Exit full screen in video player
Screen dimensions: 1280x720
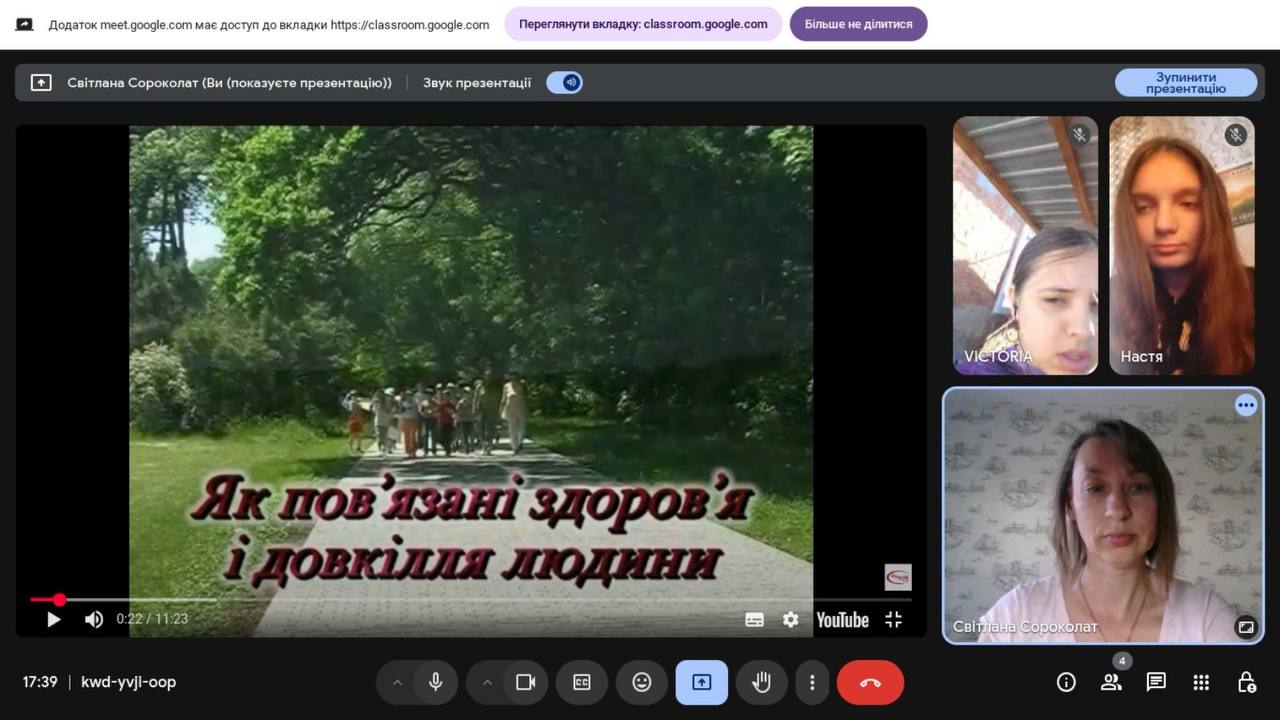pyautogui.click(x=894, y=620)
